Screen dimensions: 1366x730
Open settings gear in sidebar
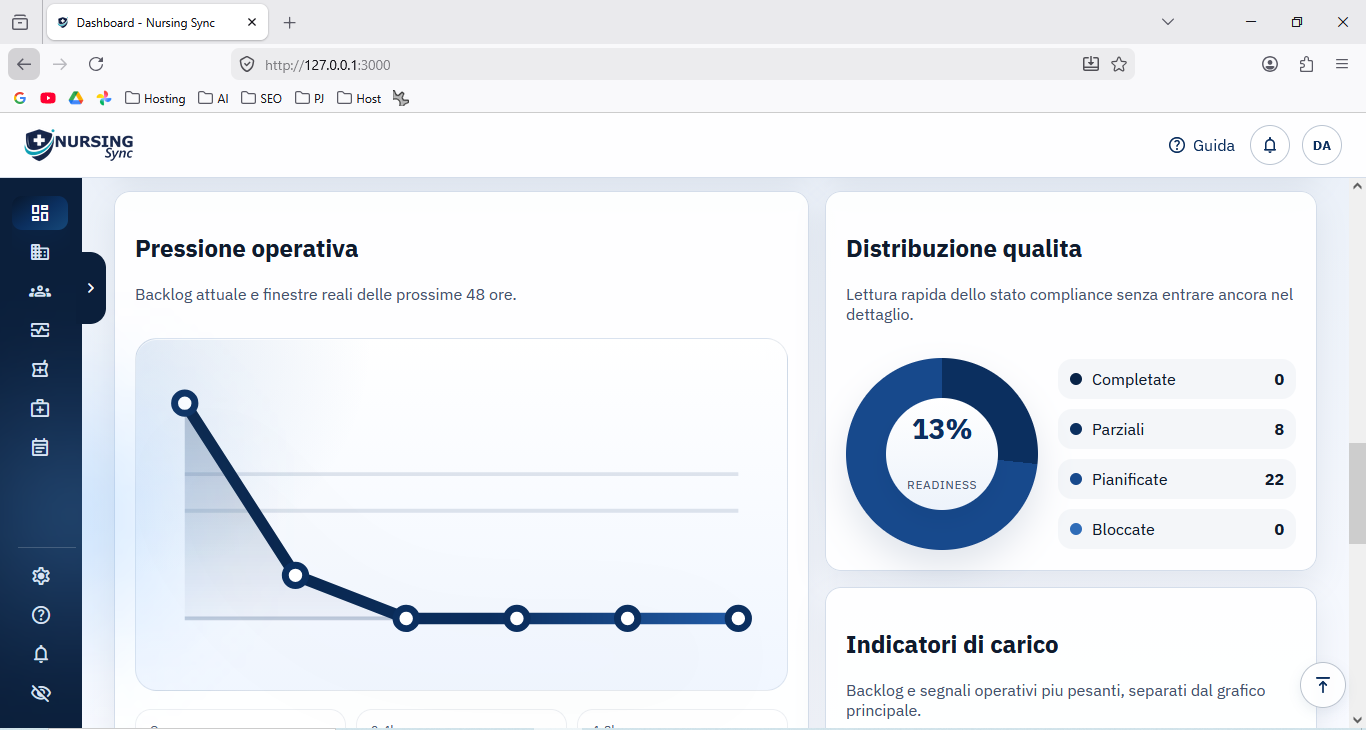[41, 576]
